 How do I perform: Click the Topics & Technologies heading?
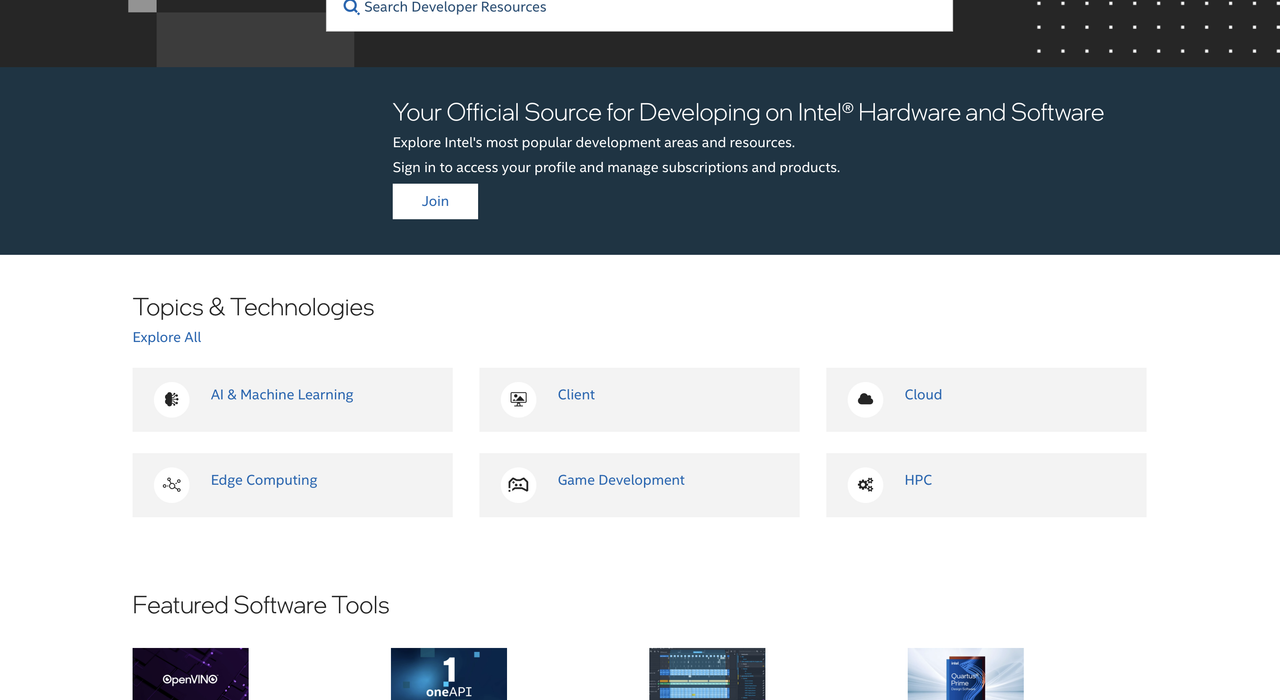click(253, 307)
